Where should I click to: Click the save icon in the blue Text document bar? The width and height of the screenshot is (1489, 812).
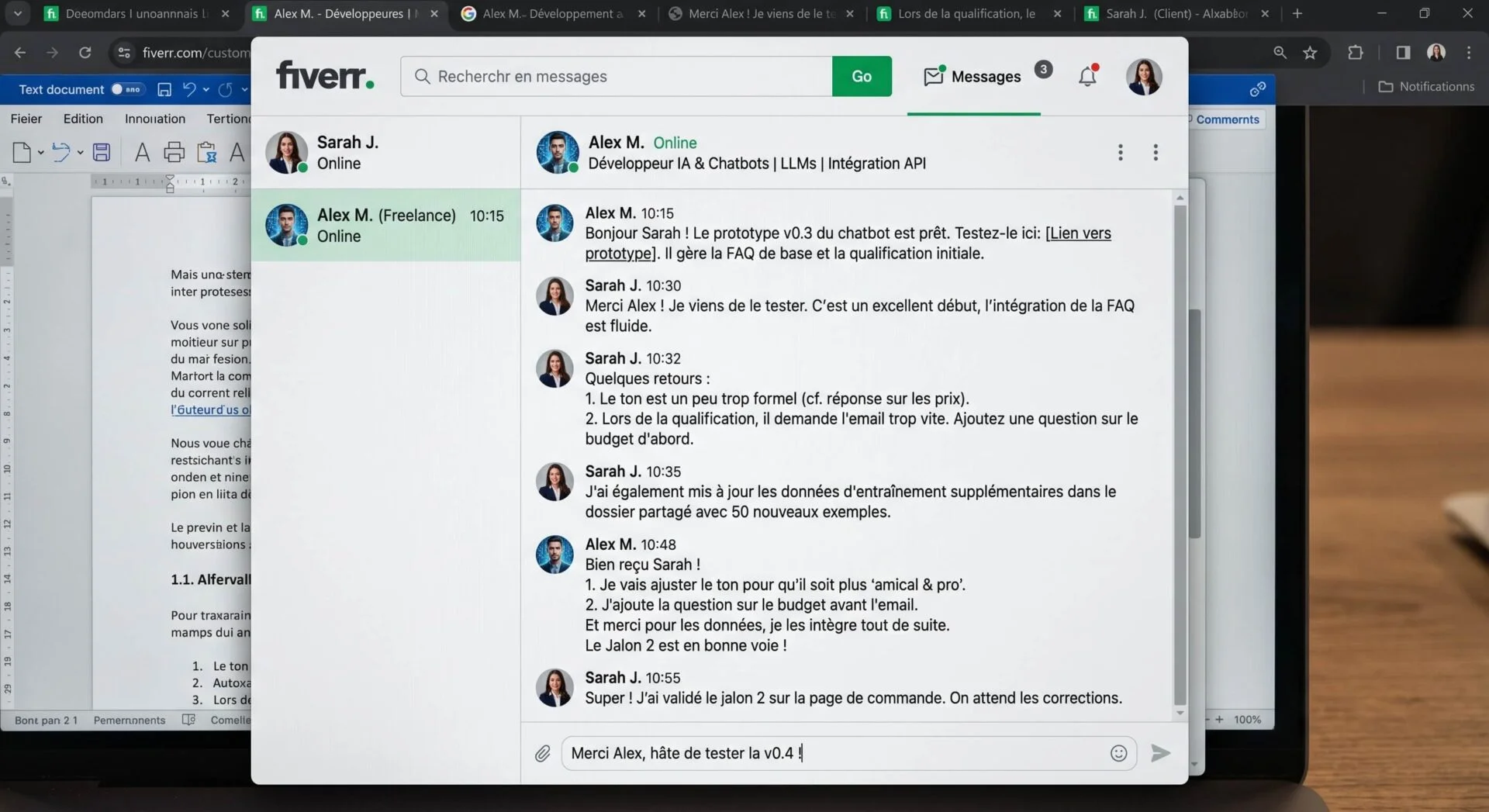164,89
